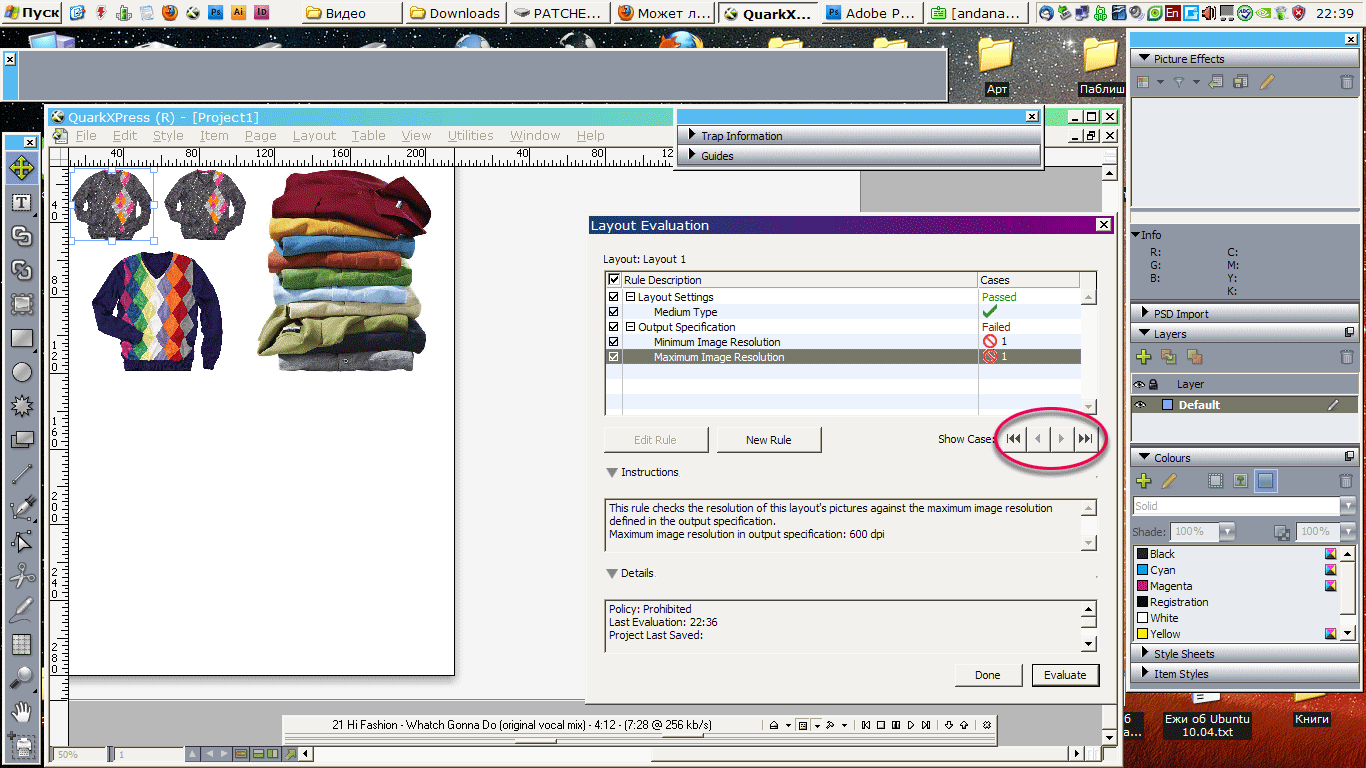Image resolution: width=1366 pixels, height=768 pixels.
Task: Open the Window menu
Action: [535, 135]
